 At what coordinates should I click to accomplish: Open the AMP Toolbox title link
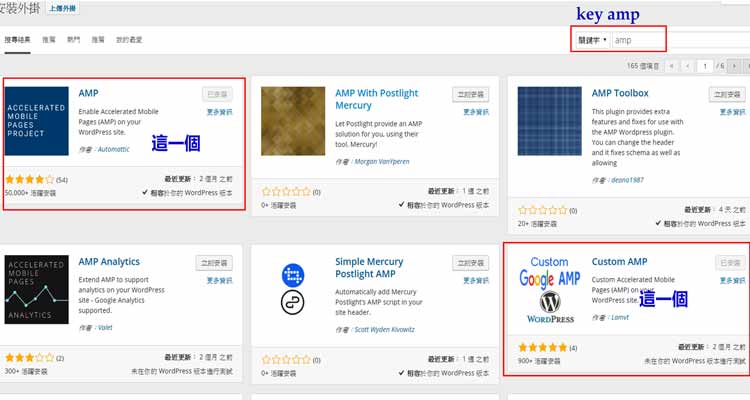tap(620, 93)
